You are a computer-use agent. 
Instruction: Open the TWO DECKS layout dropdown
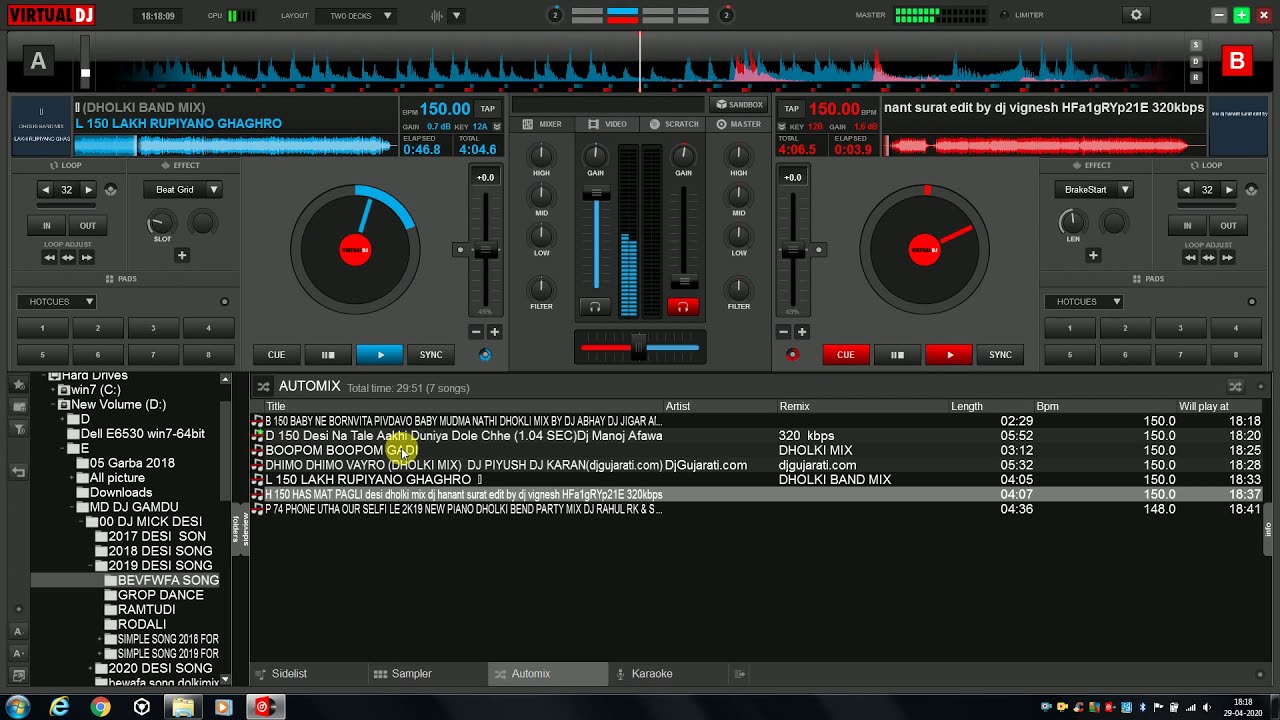[356, 16]
